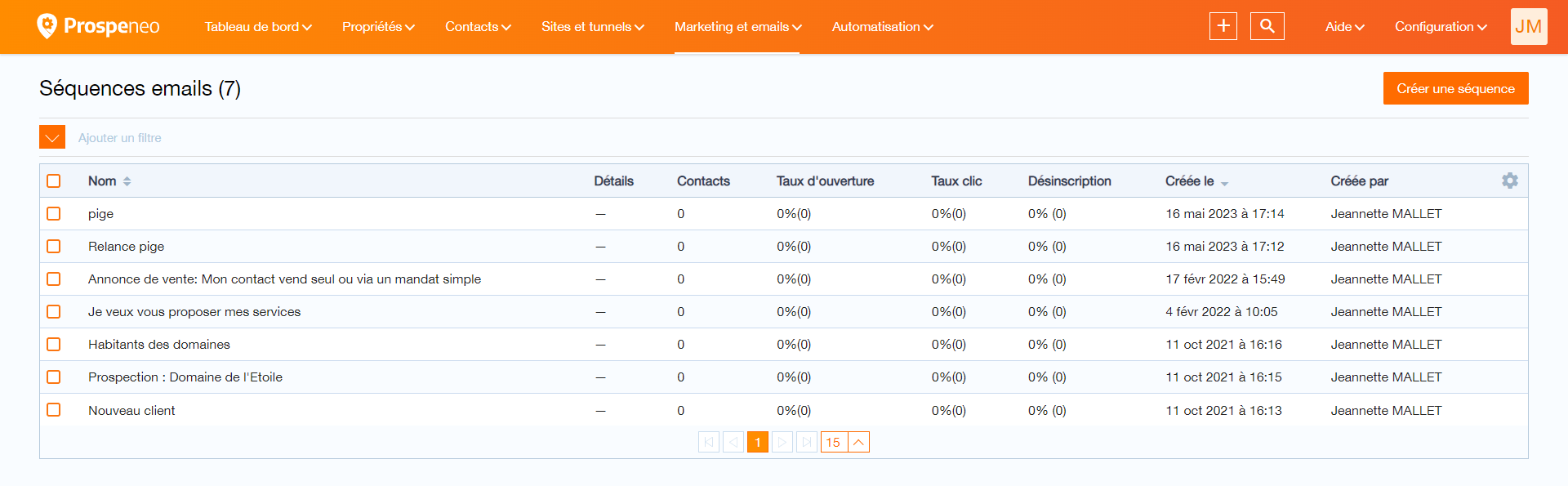Click the Taux clic column header

[956, 181]
